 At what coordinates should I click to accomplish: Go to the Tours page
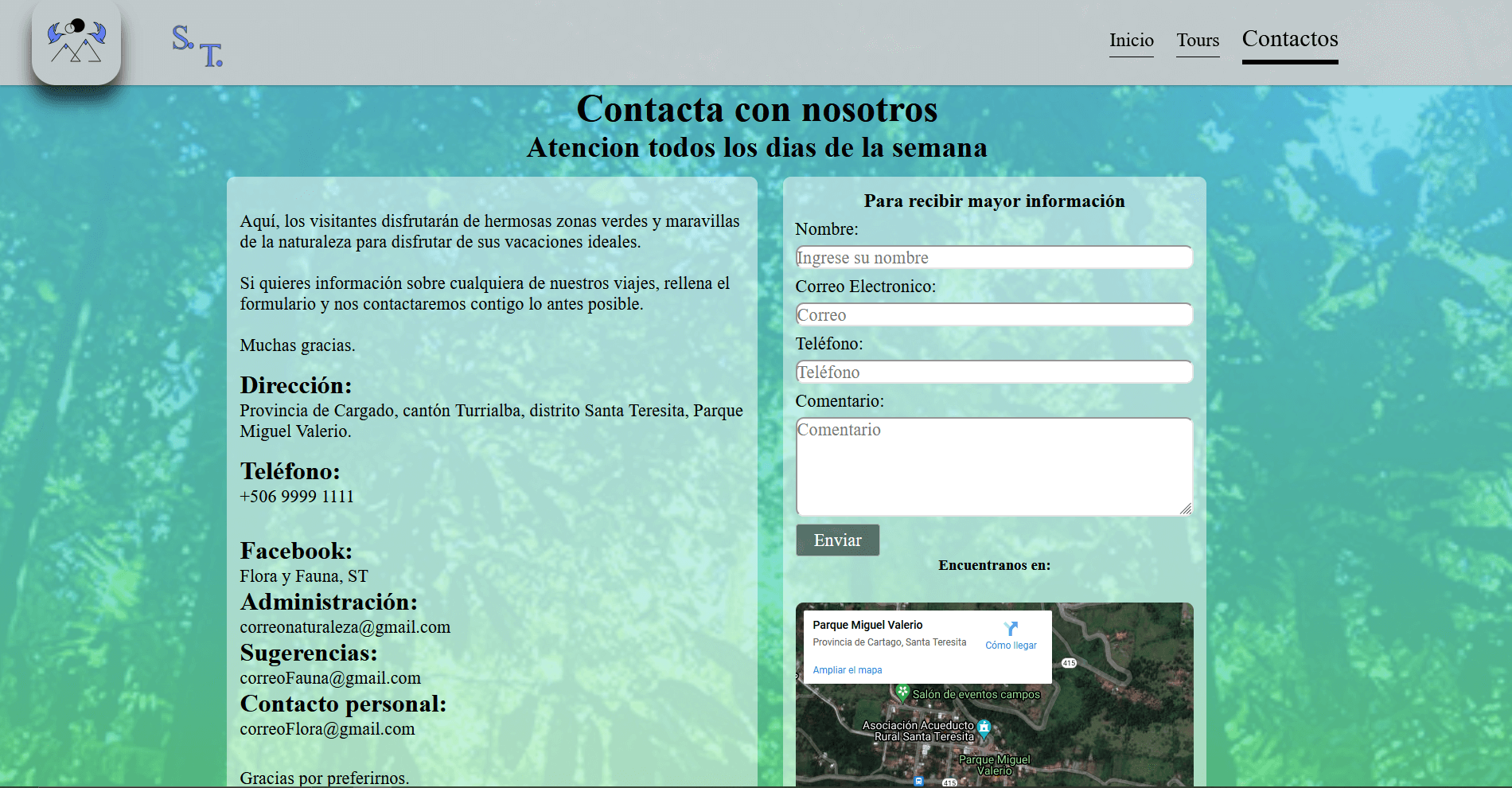point(1198,41)
